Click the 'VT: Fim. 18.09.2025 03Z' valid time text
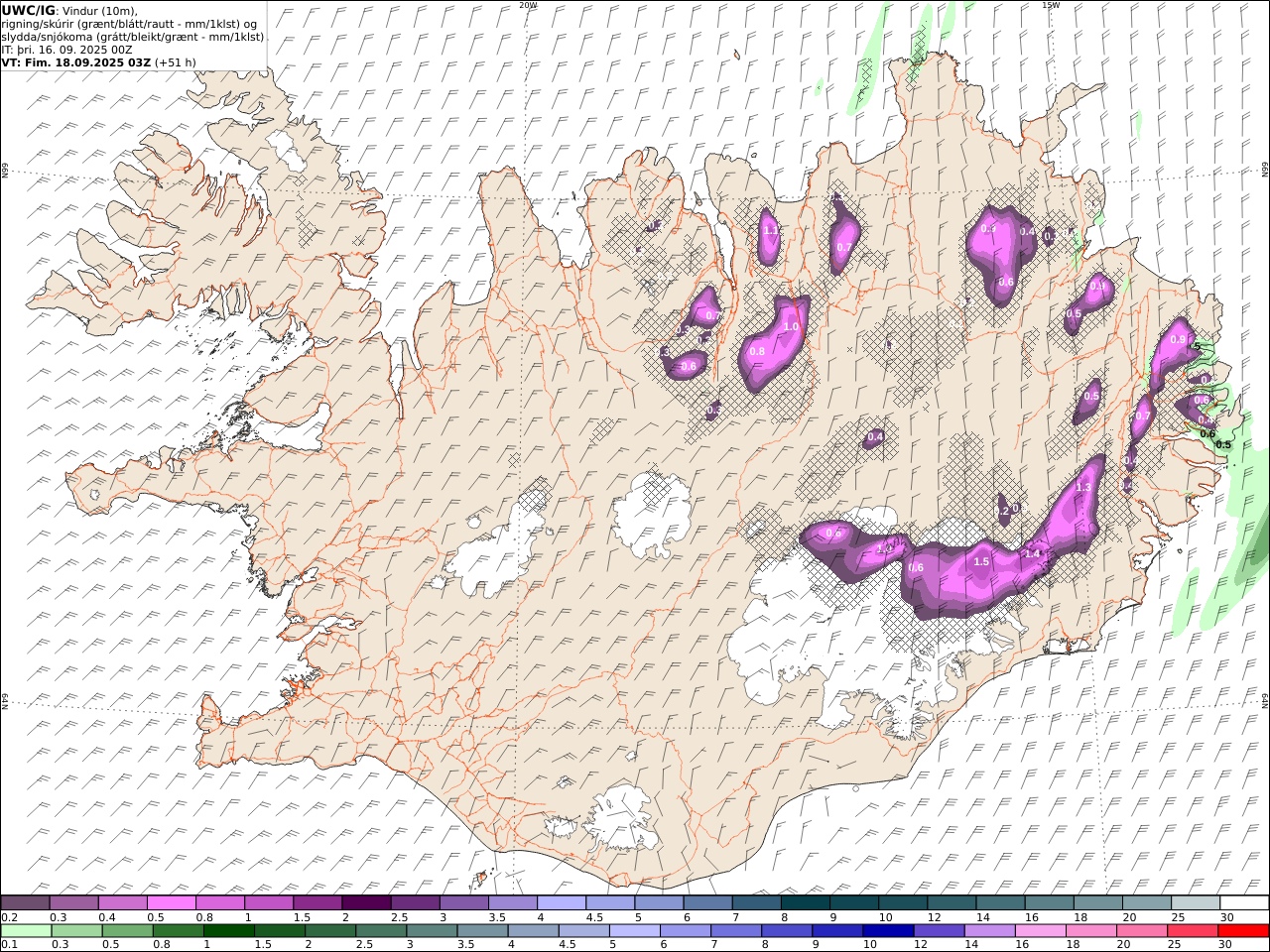 76,62
